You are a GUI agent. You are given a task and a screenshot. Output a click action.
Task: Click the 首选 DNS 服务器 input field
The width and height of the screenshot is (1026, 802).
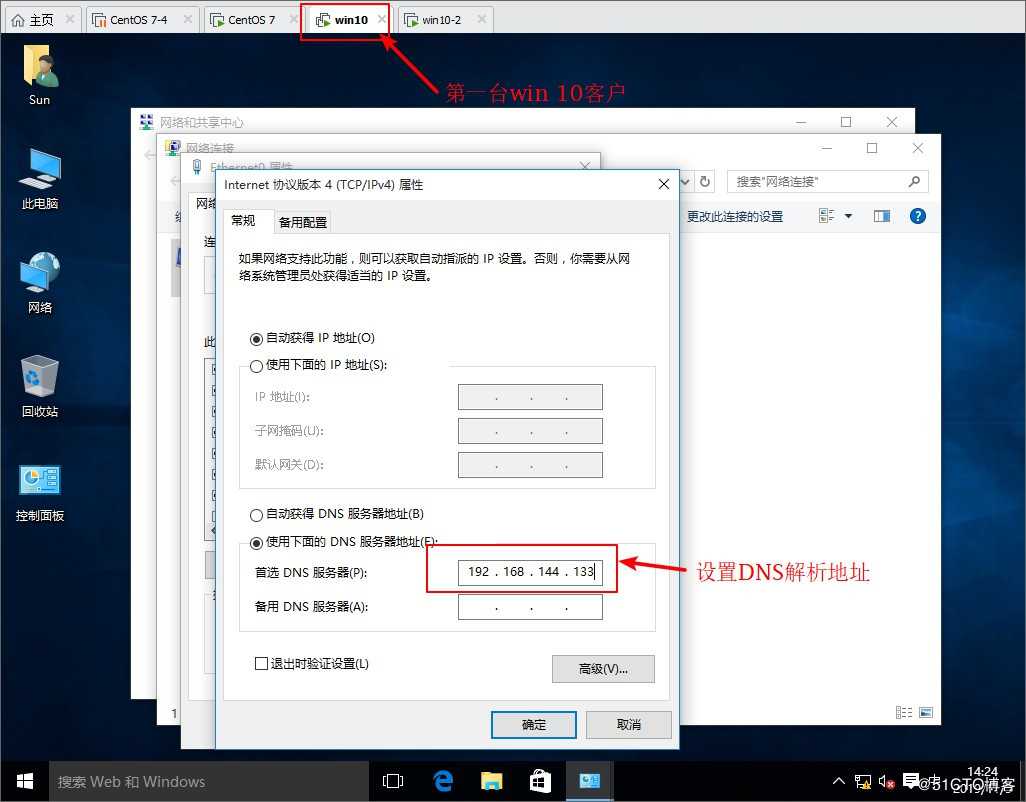click(x=530, y=572)
